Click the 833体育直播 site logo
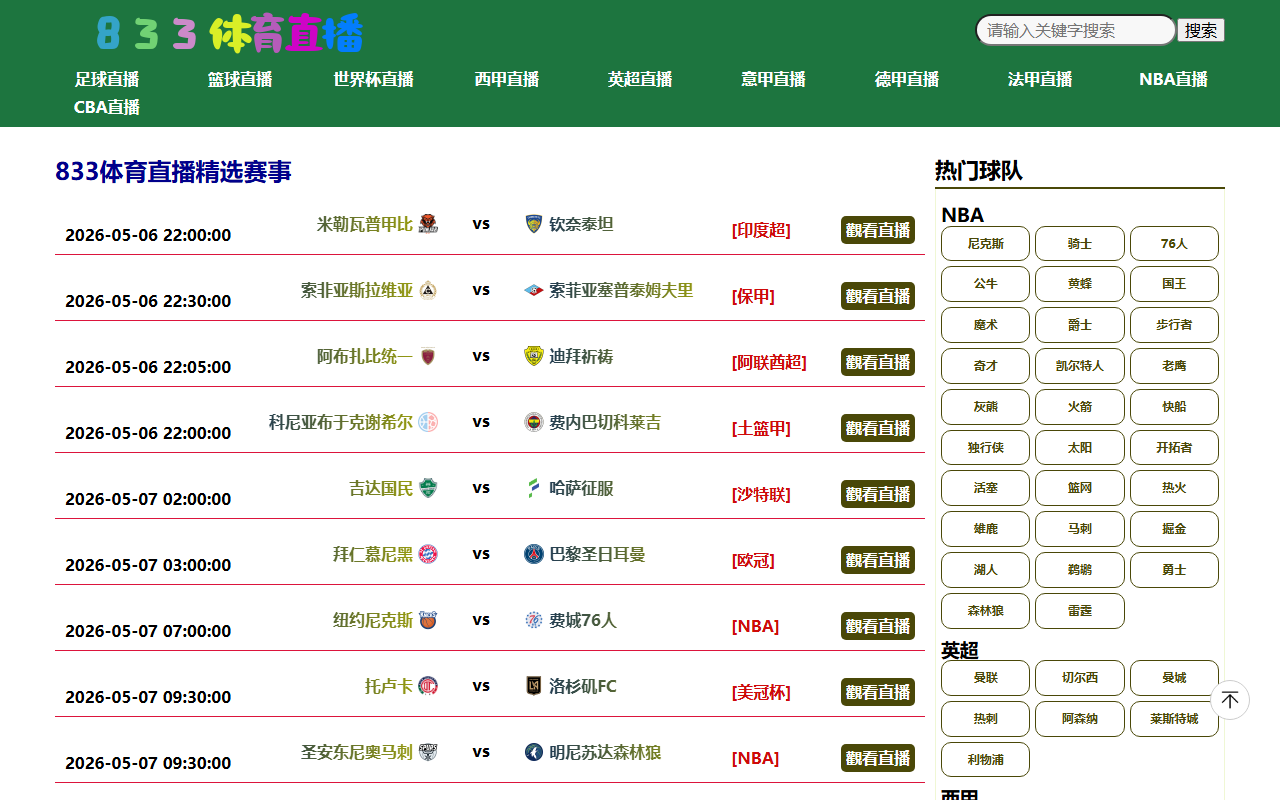The image size is (1280, 800). [x=230, y=33]
